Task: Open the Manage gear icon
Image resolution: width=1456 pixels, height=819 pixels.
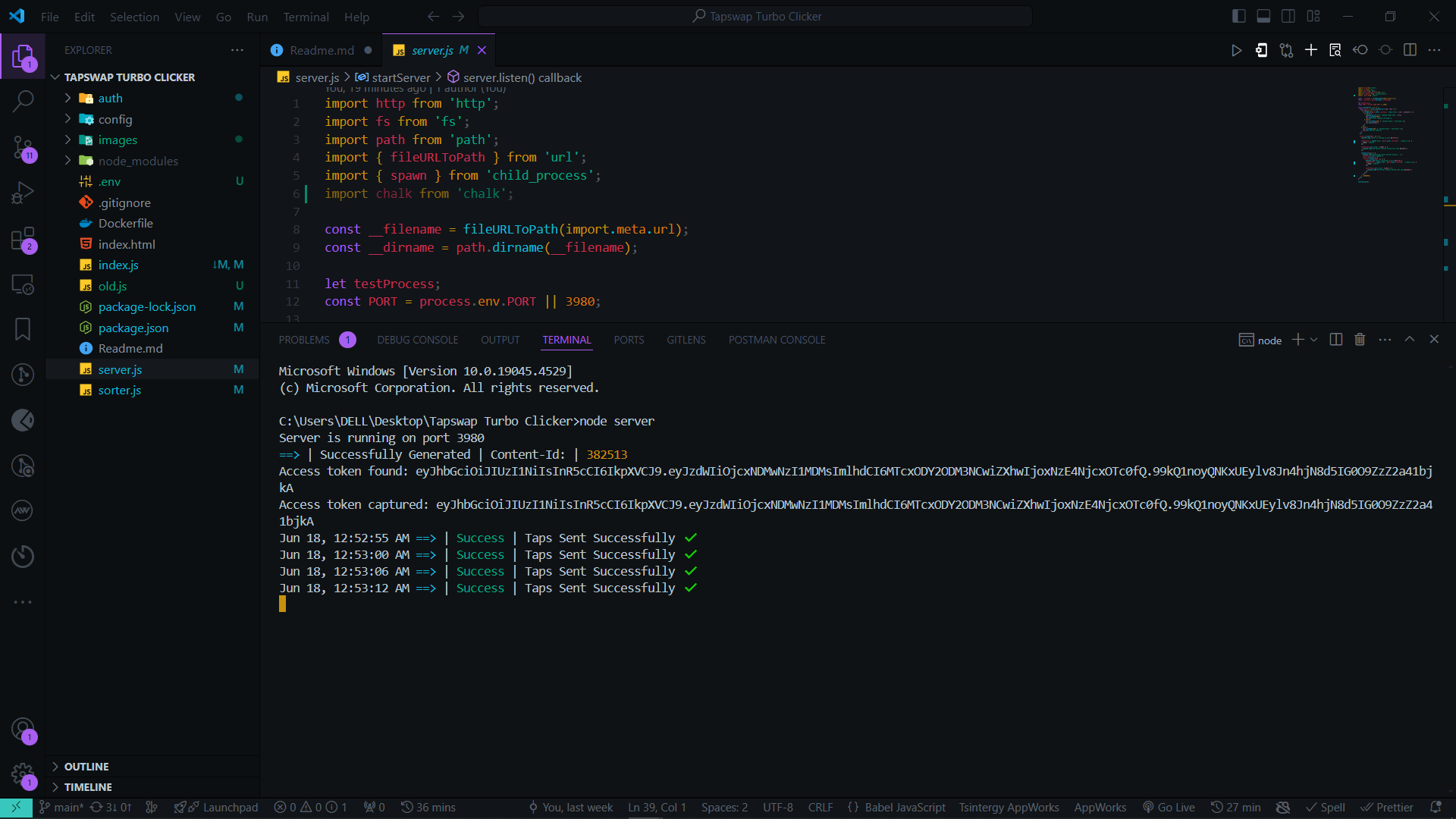Action: tap(23, 775)
